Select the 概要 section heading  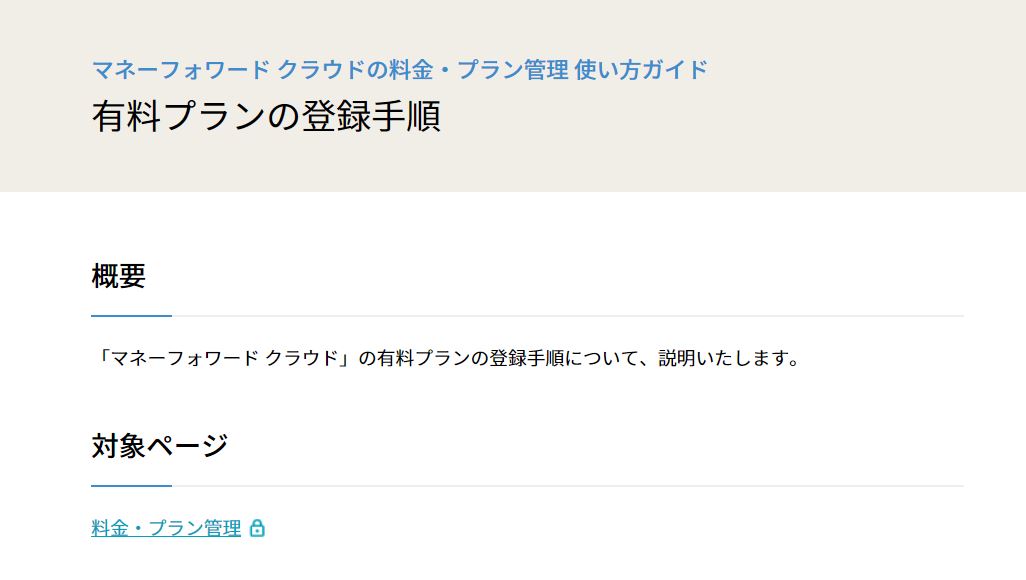tap(118, 276)
